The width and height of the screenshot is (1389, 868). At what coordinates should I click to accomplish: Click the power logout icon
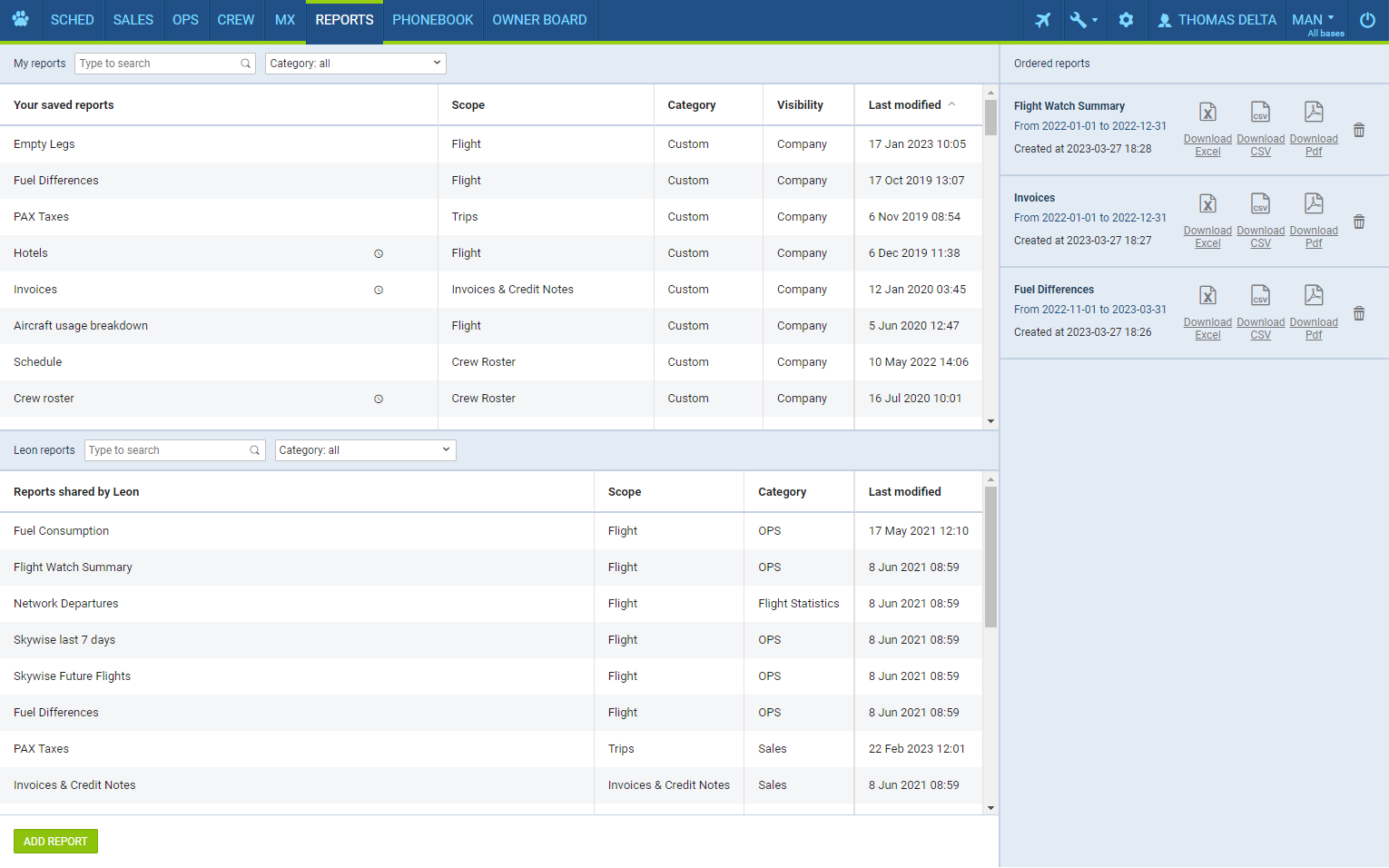[1367, 20]
